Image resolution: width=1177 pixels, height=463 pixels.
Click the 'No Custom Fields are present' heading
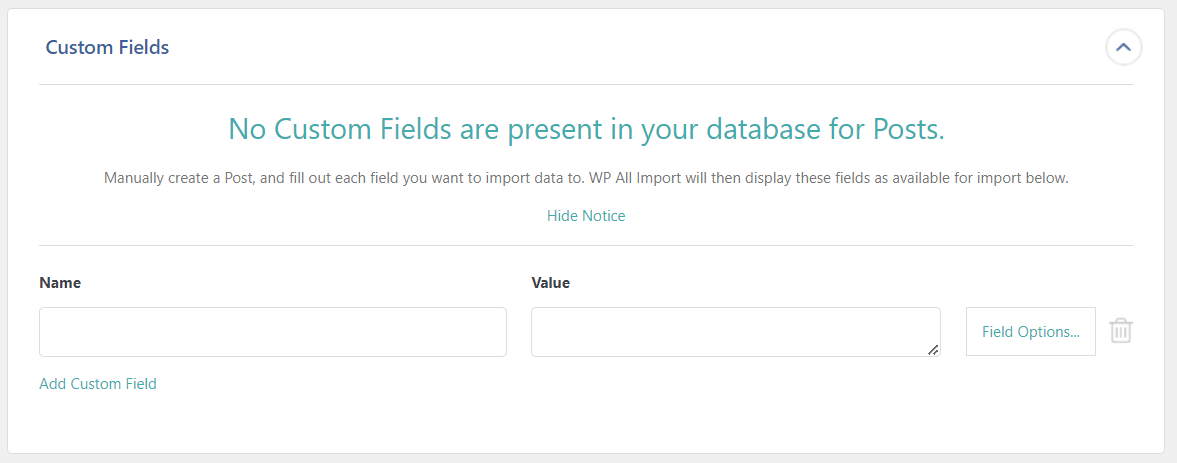586,129
